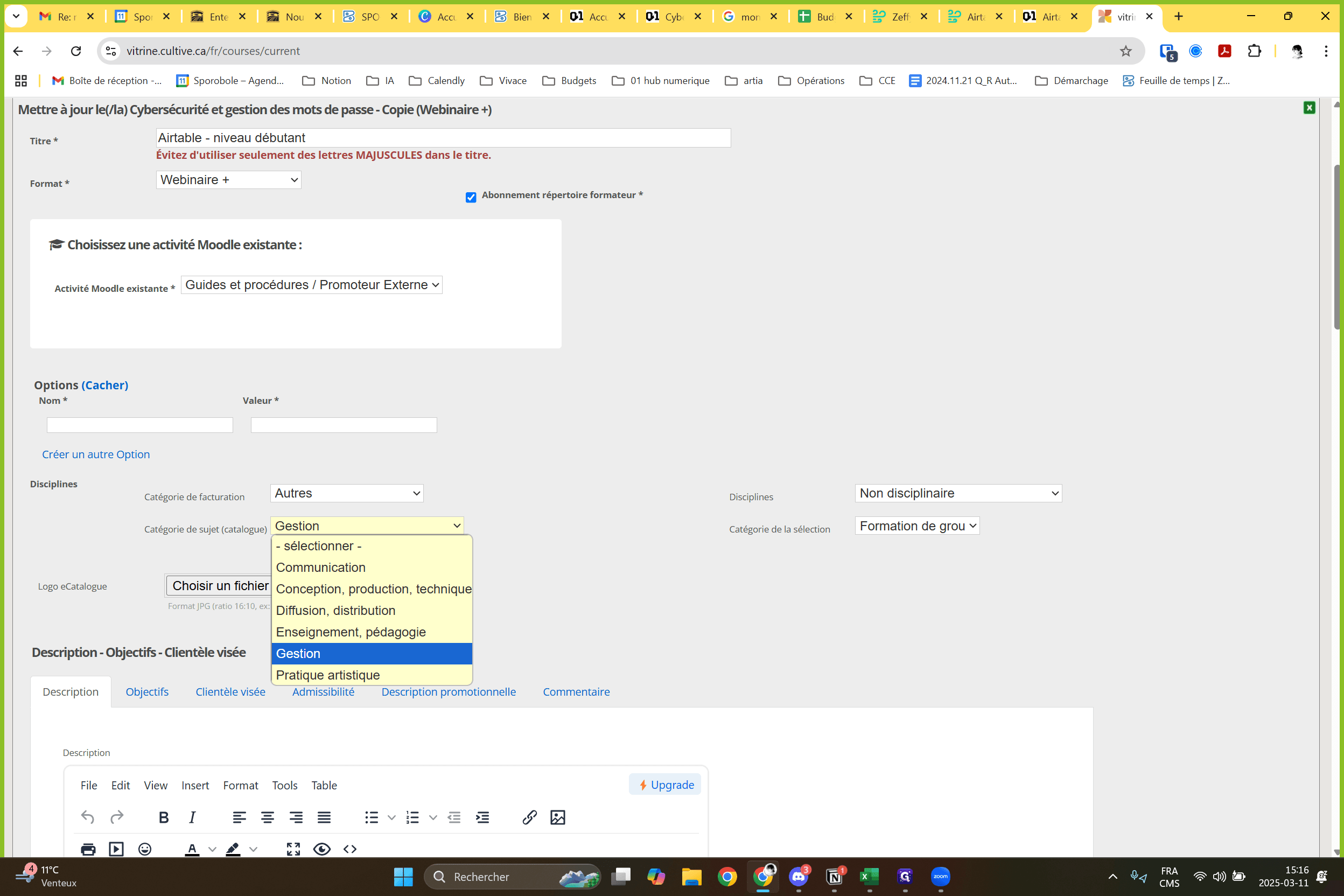Open the emoji picker
The image size is (1344, 896).
[x=145, y=849]
